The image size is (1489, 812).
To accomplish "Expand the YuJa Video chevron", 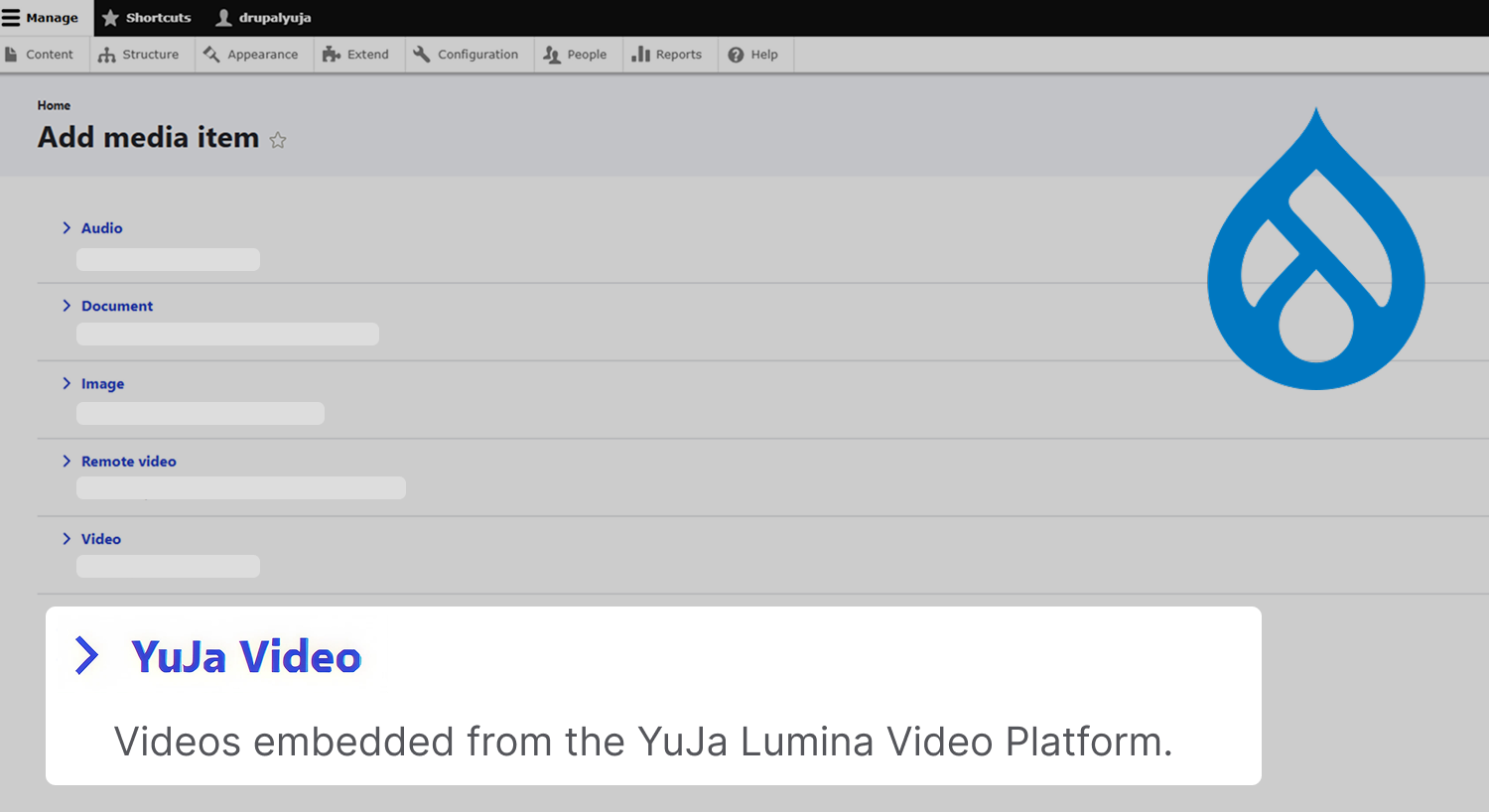I will [x=87, y=655].
